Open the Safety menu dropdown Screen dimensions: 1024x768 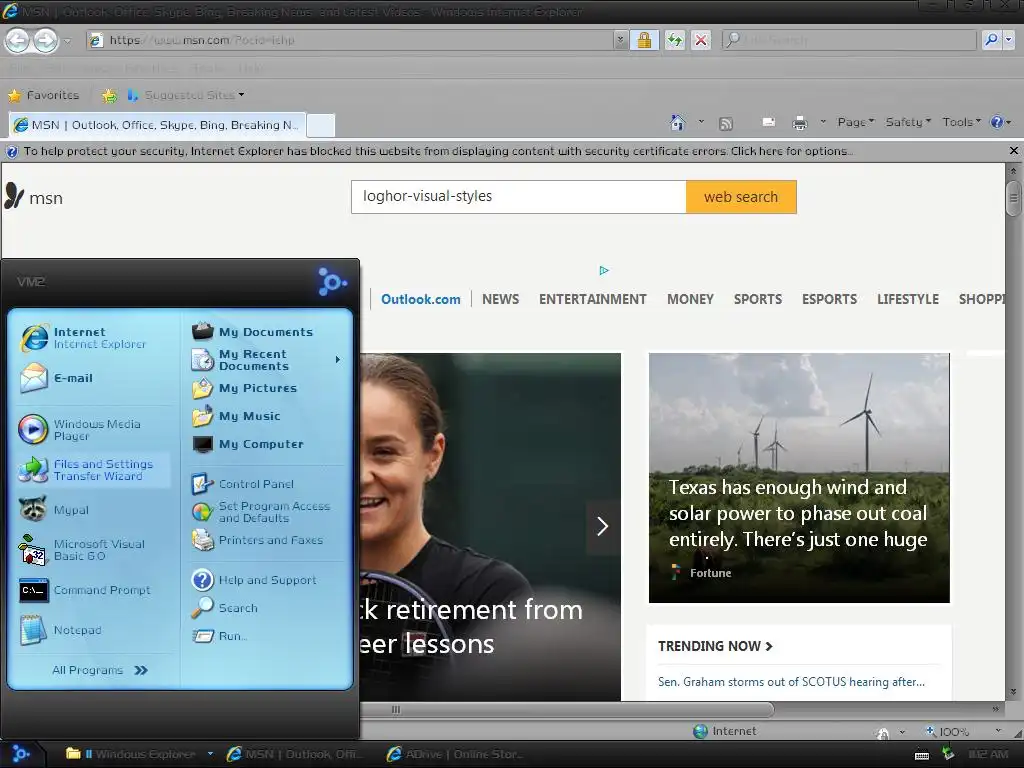tap(908, 122)
